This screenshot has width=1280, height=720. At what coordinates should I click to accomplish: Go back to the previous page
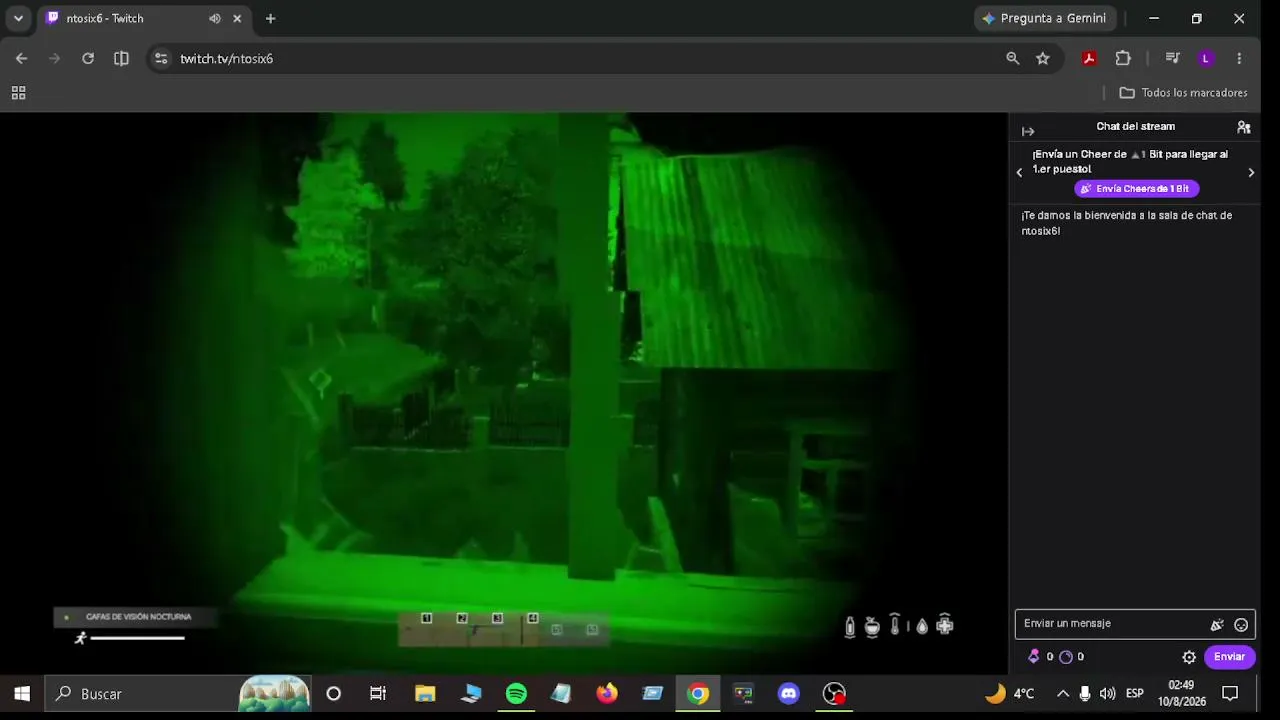click(21, 58)
